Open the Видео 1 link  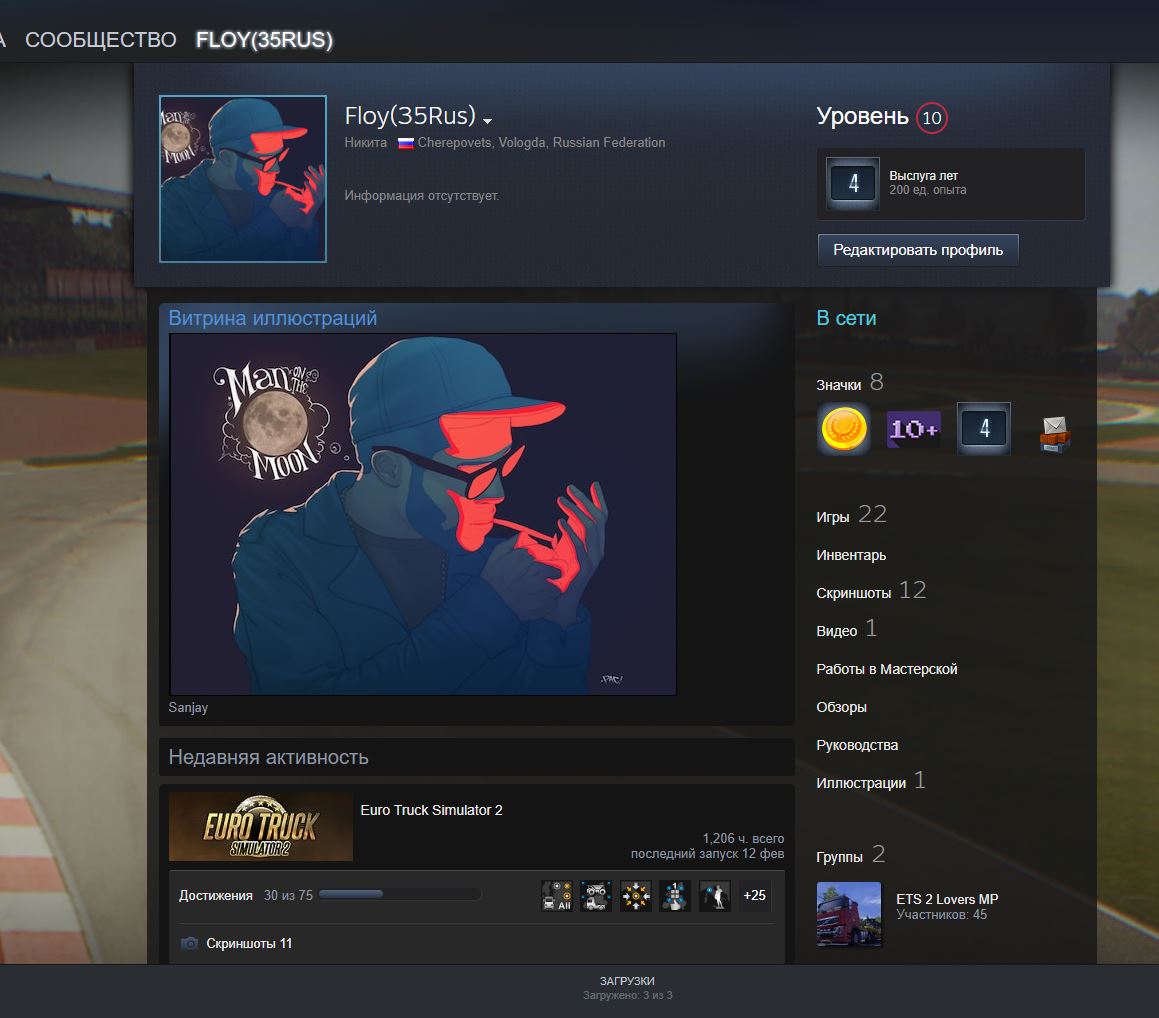(x=846, y=629)
